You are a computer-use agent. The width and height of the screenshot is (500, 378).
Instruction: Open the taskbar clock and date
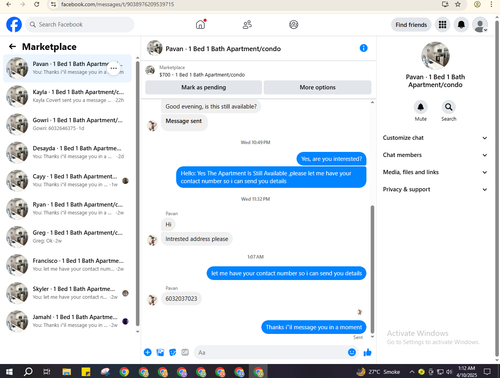[x=466, y=371]
